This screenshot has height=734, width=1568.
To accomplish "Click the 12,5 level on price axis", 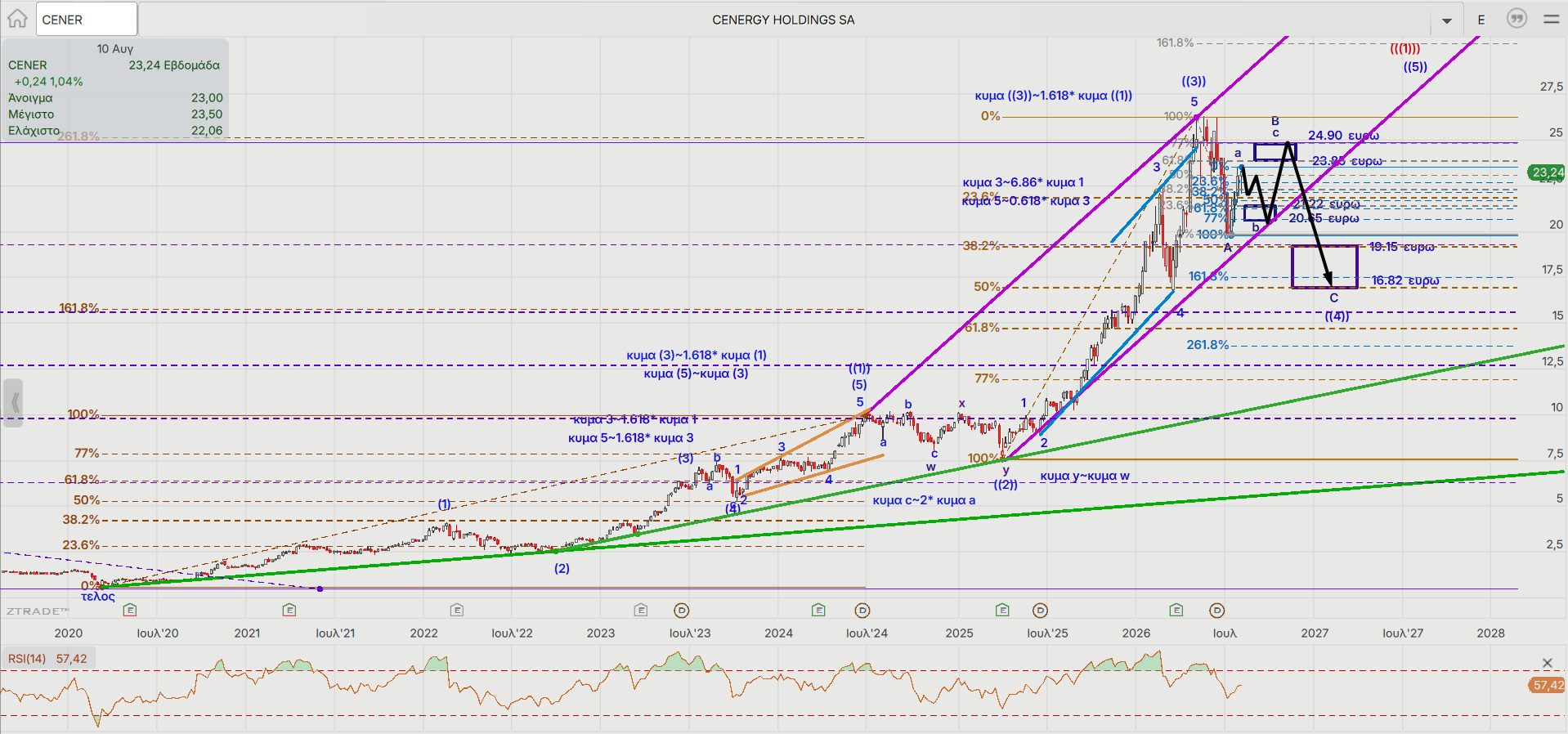I will [x=1552, y=361].
